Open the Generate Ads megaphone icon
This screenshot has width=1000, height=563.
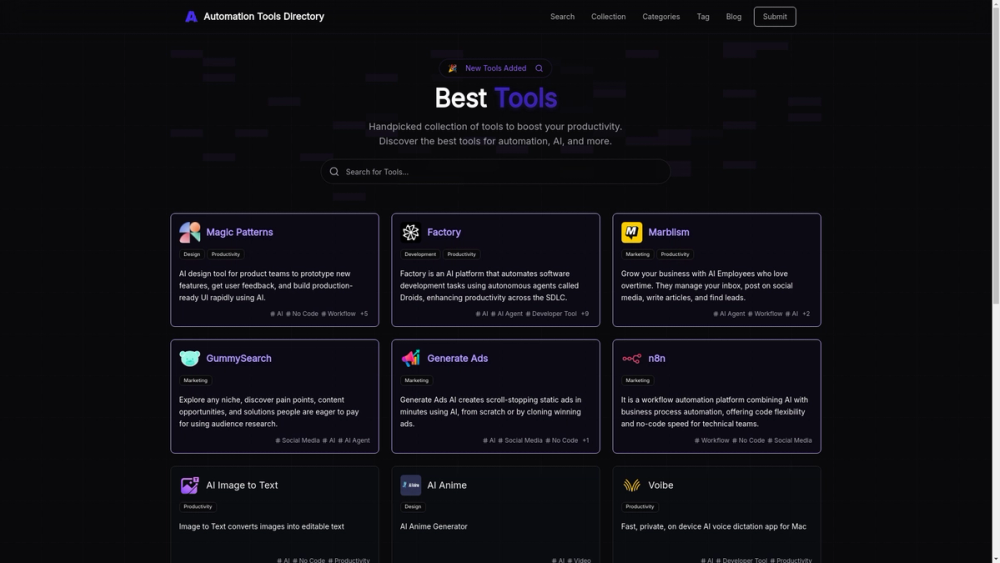(411, 358)
